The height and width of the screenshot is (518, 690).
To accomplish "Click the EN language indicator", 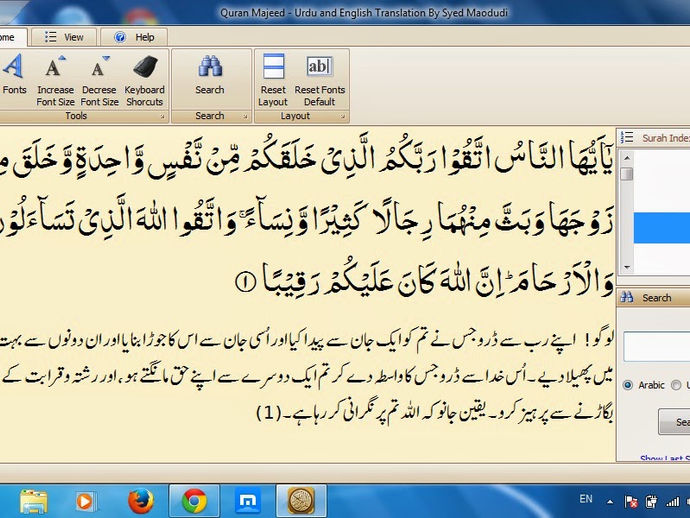I will [x=586, y=499].
